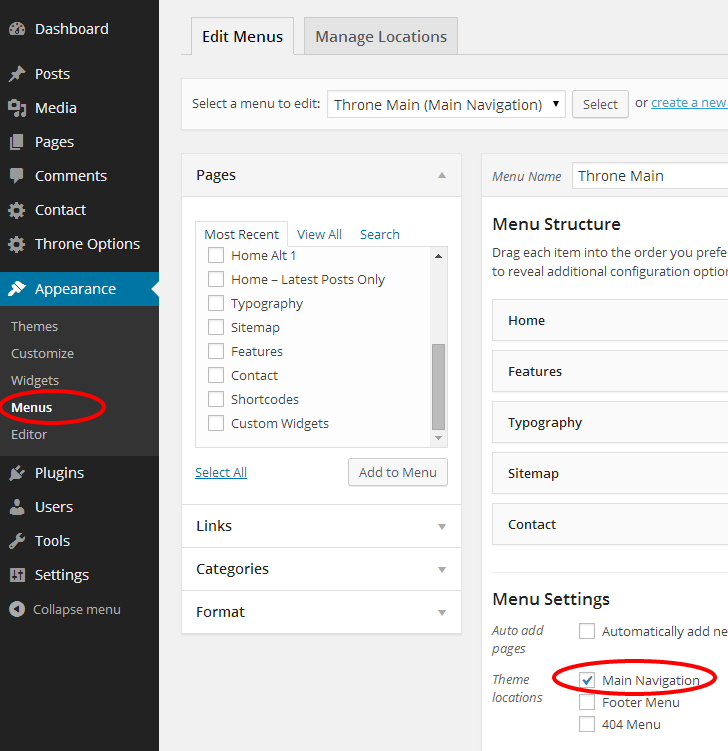Open Editor in the Appearance submenu

coord(29,434)
